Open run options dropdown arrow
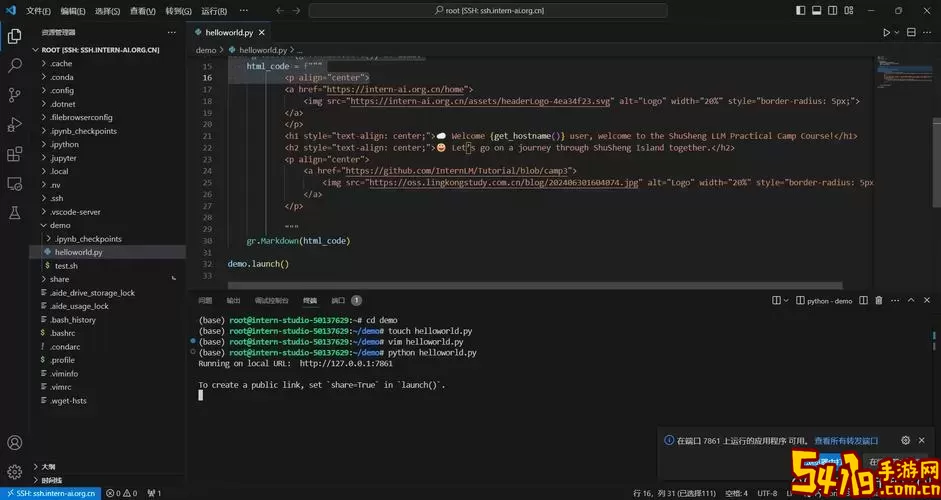Image resolution: width=941 pixels, height=500 pixels. click(x=897, y=32)
